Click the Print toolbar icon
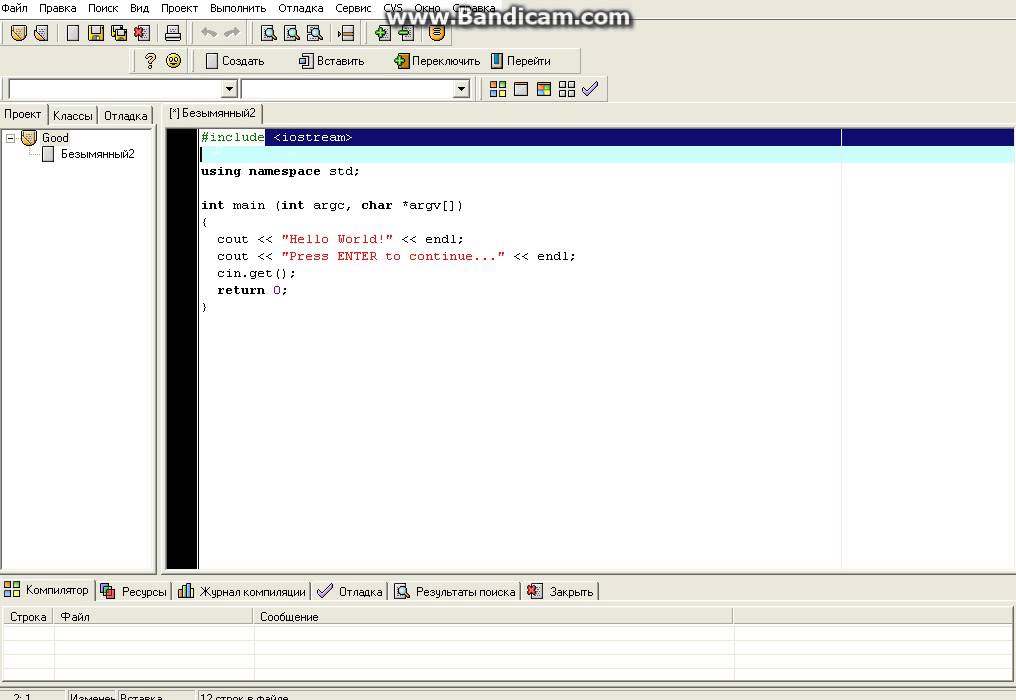 (x=173, y=32)
